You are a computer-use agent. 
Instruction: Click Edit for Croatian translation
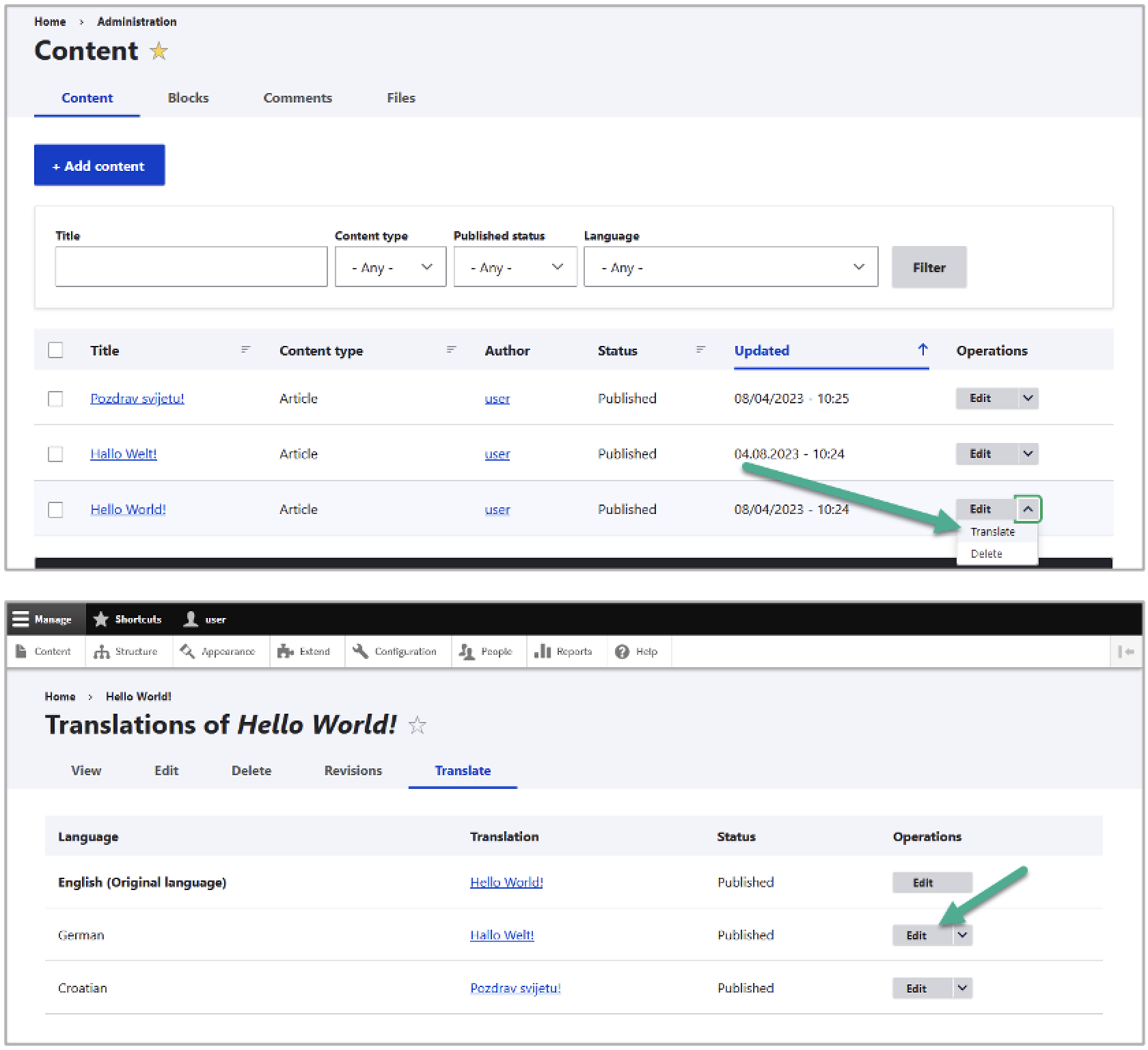pos(922,988)
